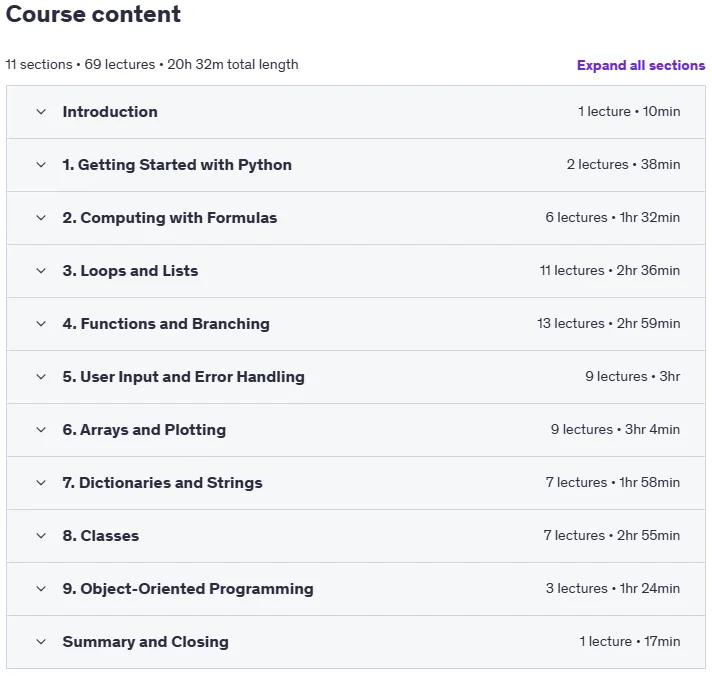Expand the Introduction section chevron
This screenshot has height=676, width=712.
tap(41, 112)
